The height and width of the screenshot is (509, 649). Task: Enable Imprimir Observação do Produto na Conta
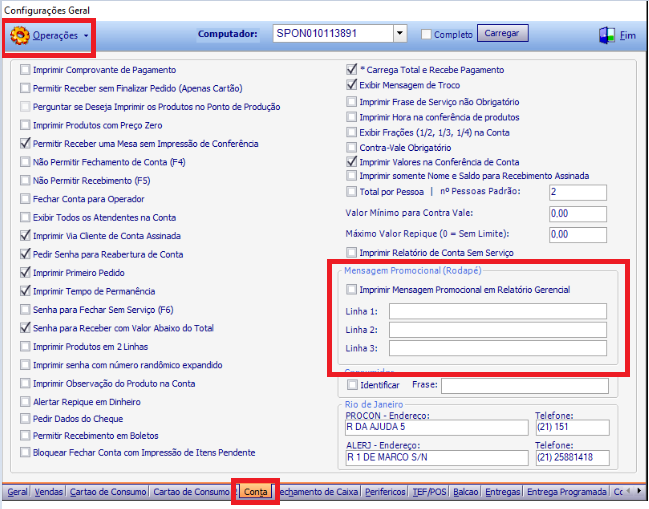click(25, 383)
